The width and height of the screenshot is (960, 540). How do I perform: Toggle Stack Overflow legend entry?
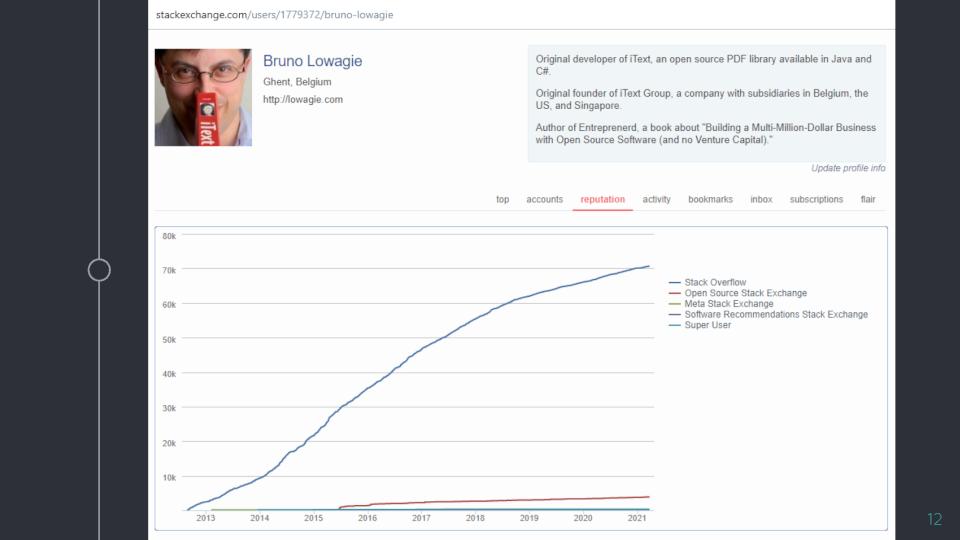click(x=708, y=282)
